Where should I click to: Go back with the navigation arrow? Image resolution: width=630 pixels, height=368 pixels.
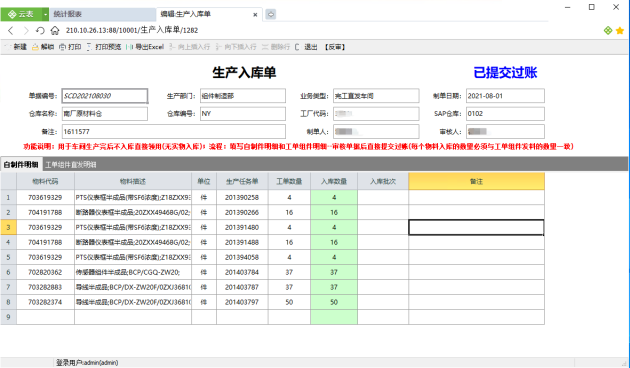(11, 31)
